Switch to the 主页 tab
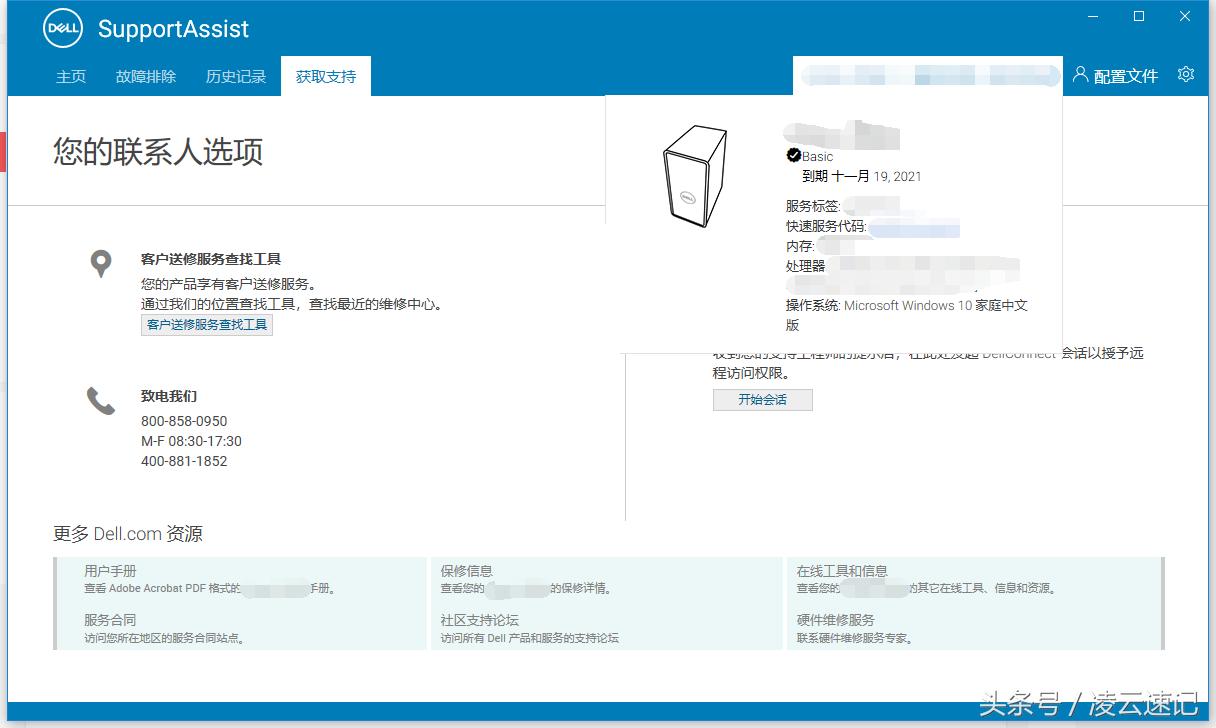Viewport: 1216px width, 728px height. point(70,76)
